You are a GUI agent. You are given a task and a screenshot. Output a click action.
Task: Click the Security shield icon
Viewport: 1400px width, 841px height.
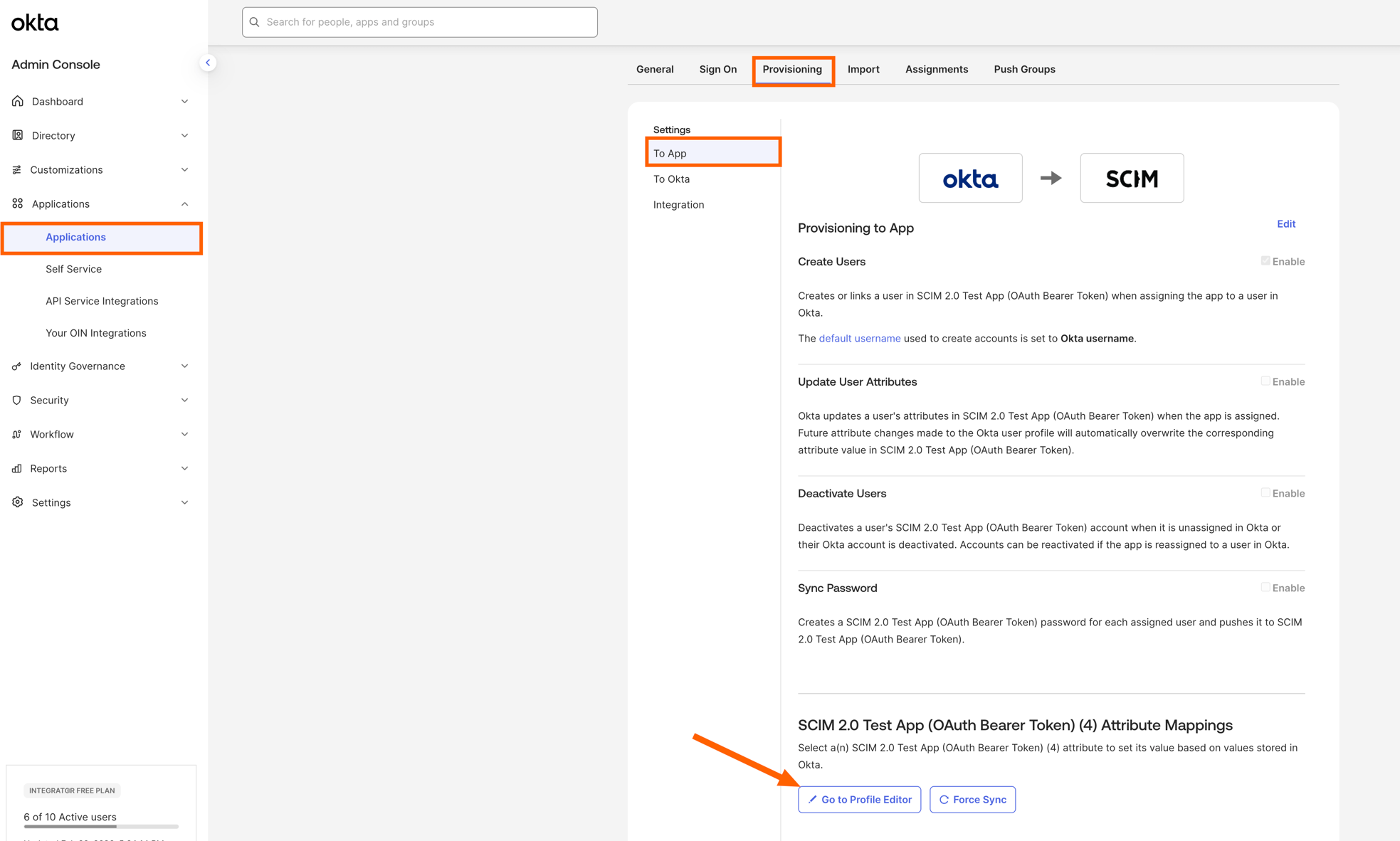[17, 400]
